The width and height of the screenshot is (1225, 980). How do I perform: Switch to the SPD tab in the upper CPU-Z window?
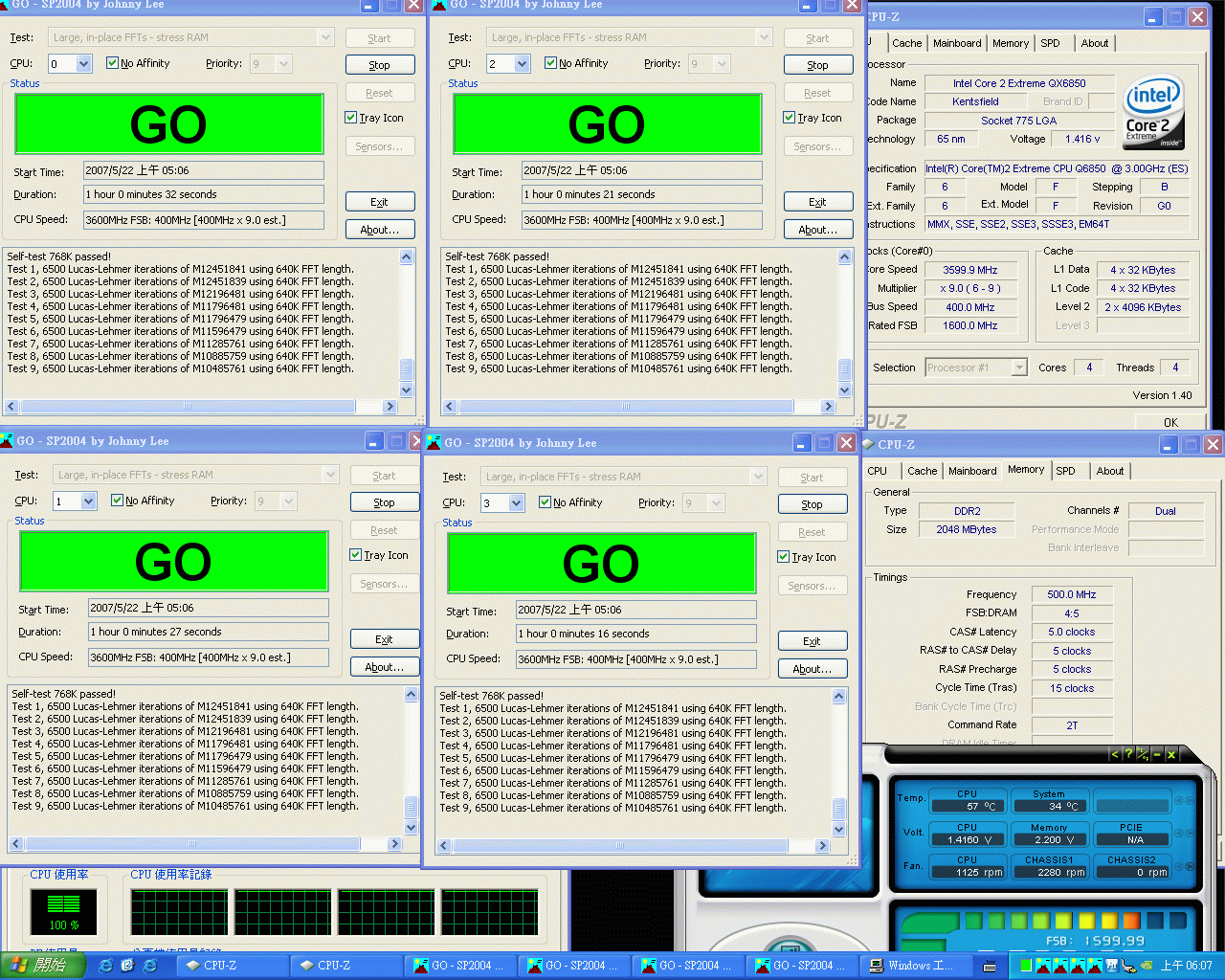1050,43
